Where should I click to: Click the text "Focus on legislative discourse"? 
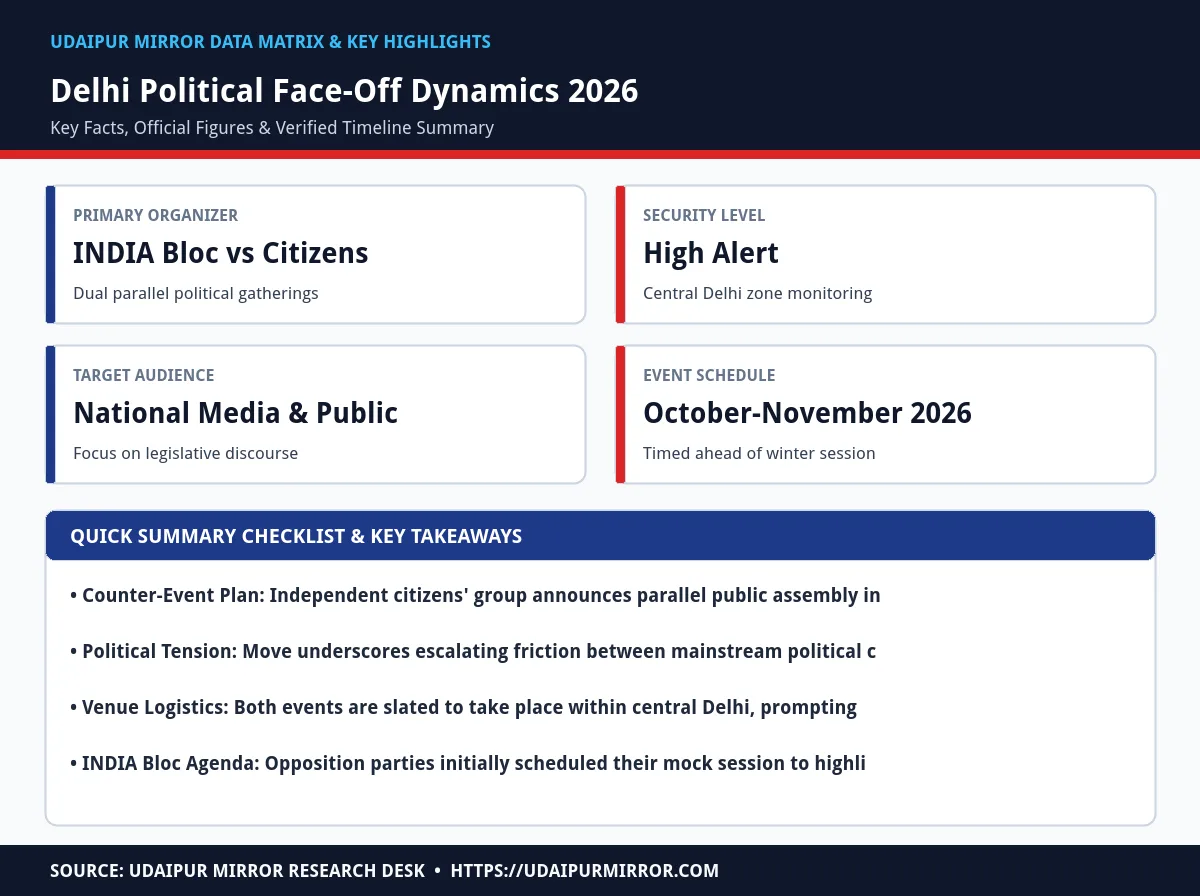point(185,453)
